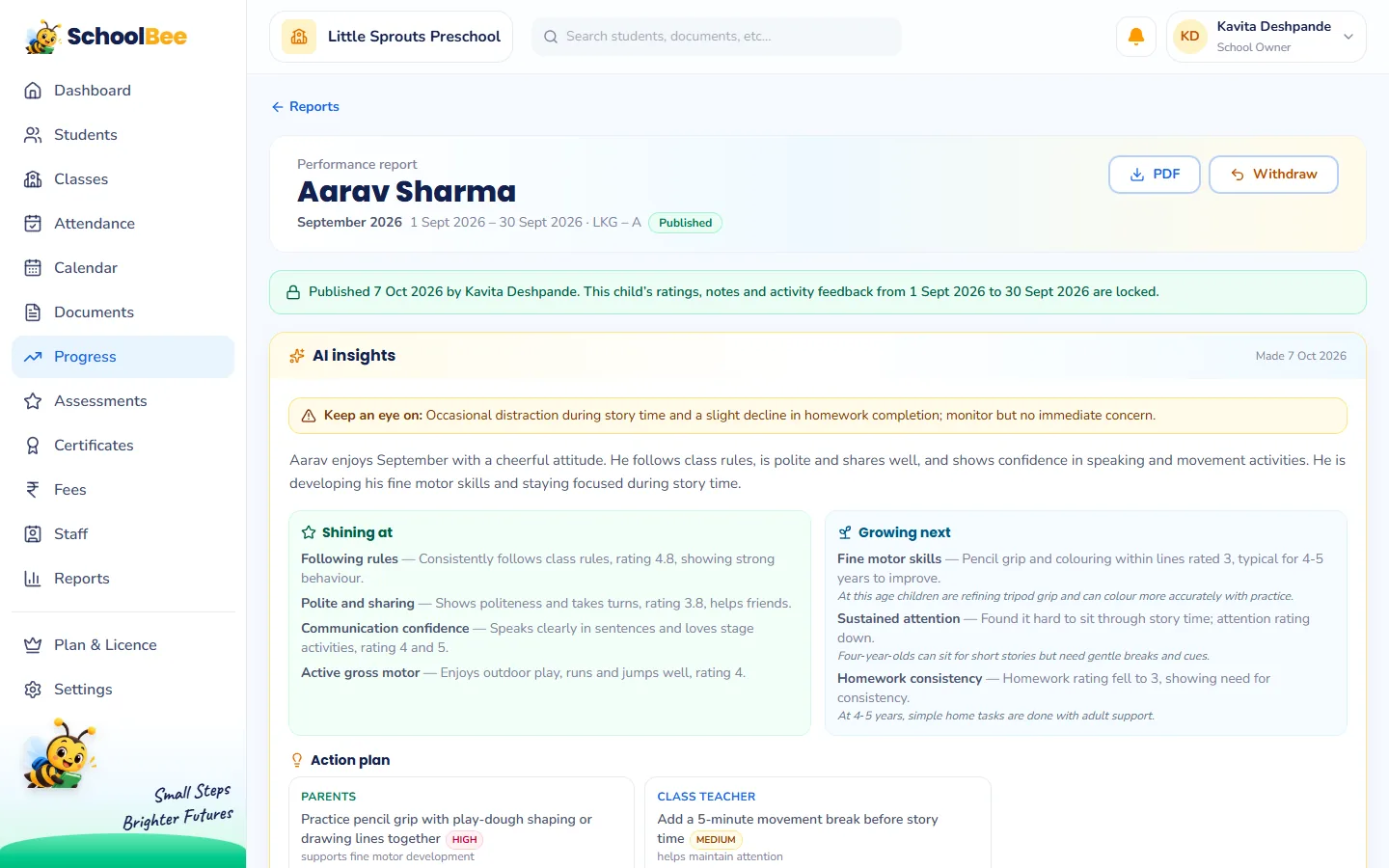
Task: Click the Staff ID badge icon
Action: click(x=33, y=534)
